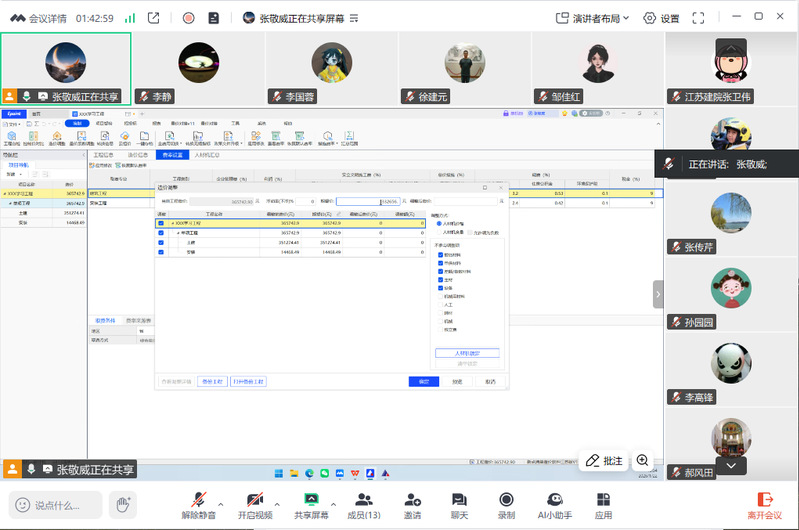
Task: Open meeting details at top left
Action: [x=38, y=18]
